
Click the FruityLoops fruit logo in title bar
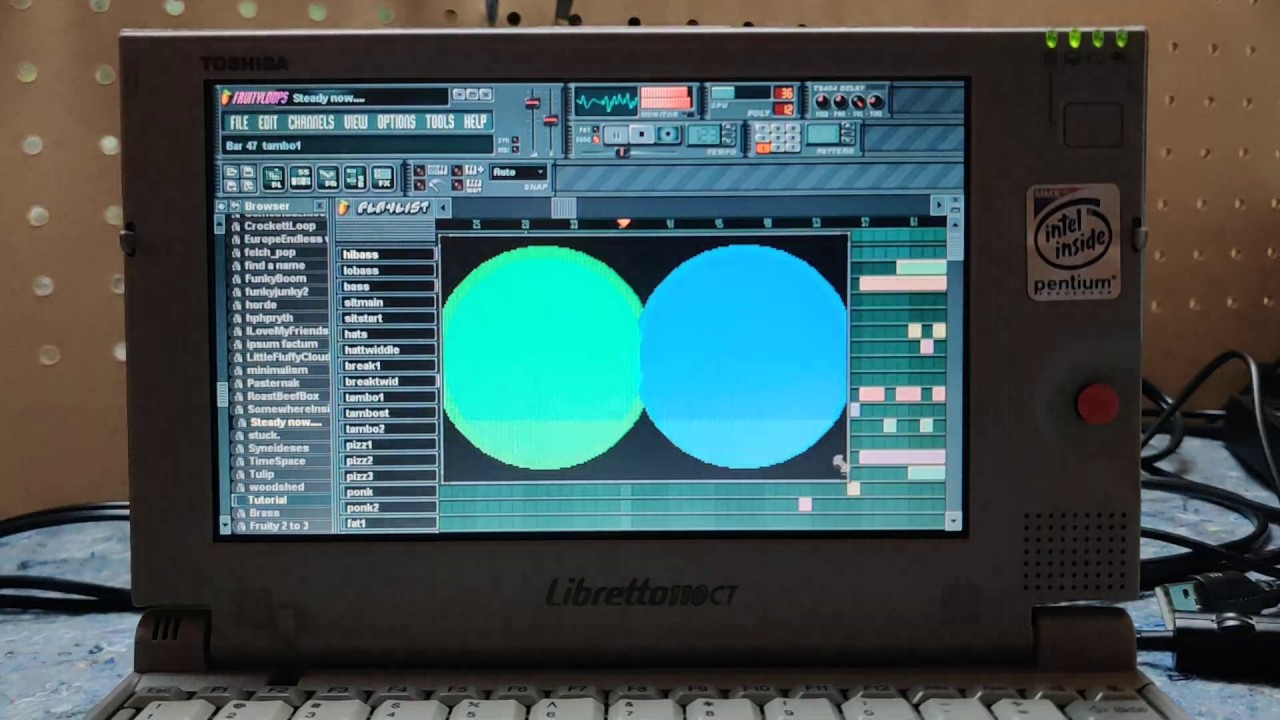coord(226,97)
